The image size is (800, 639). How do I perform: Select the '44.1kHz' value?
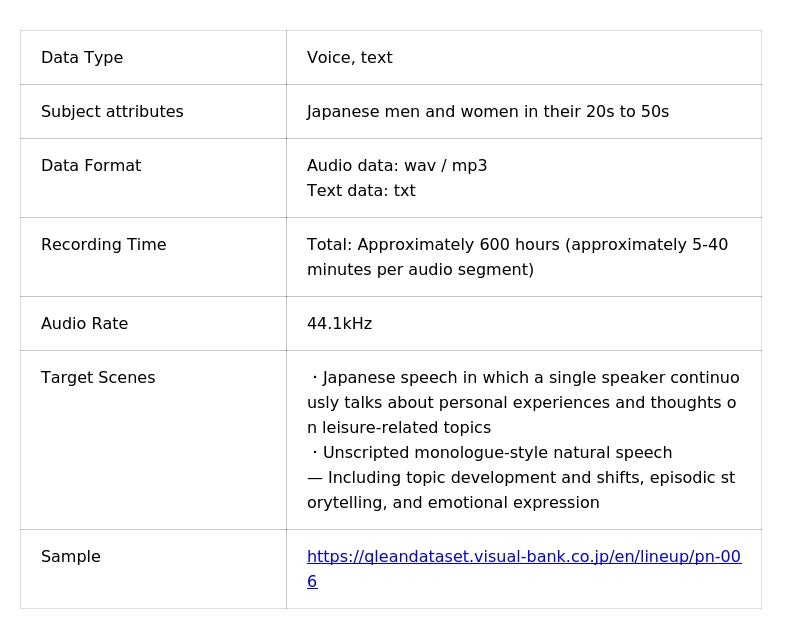[339, 324]
